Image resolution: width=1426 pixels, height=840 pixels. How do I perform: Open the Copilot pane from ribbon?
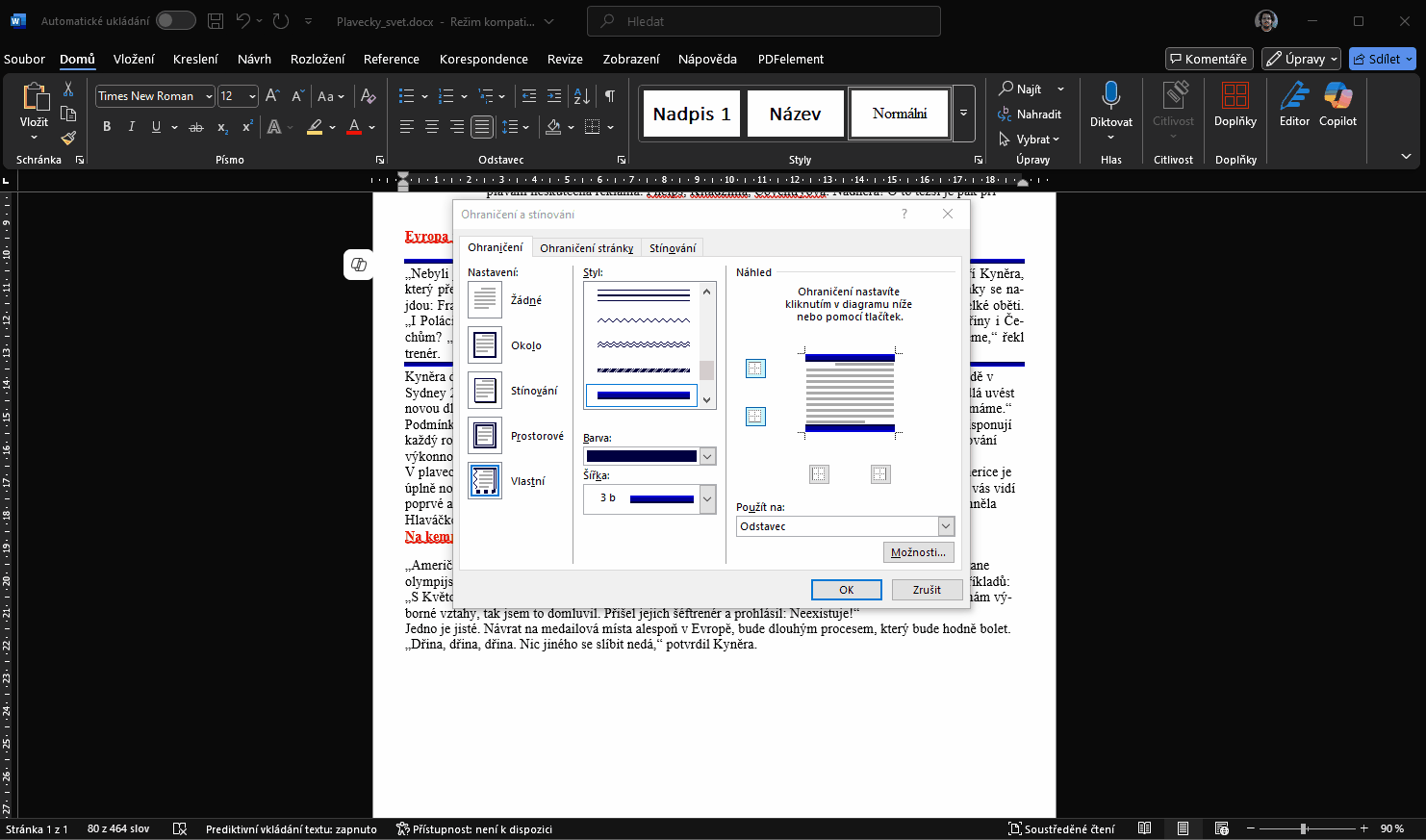1337,104
